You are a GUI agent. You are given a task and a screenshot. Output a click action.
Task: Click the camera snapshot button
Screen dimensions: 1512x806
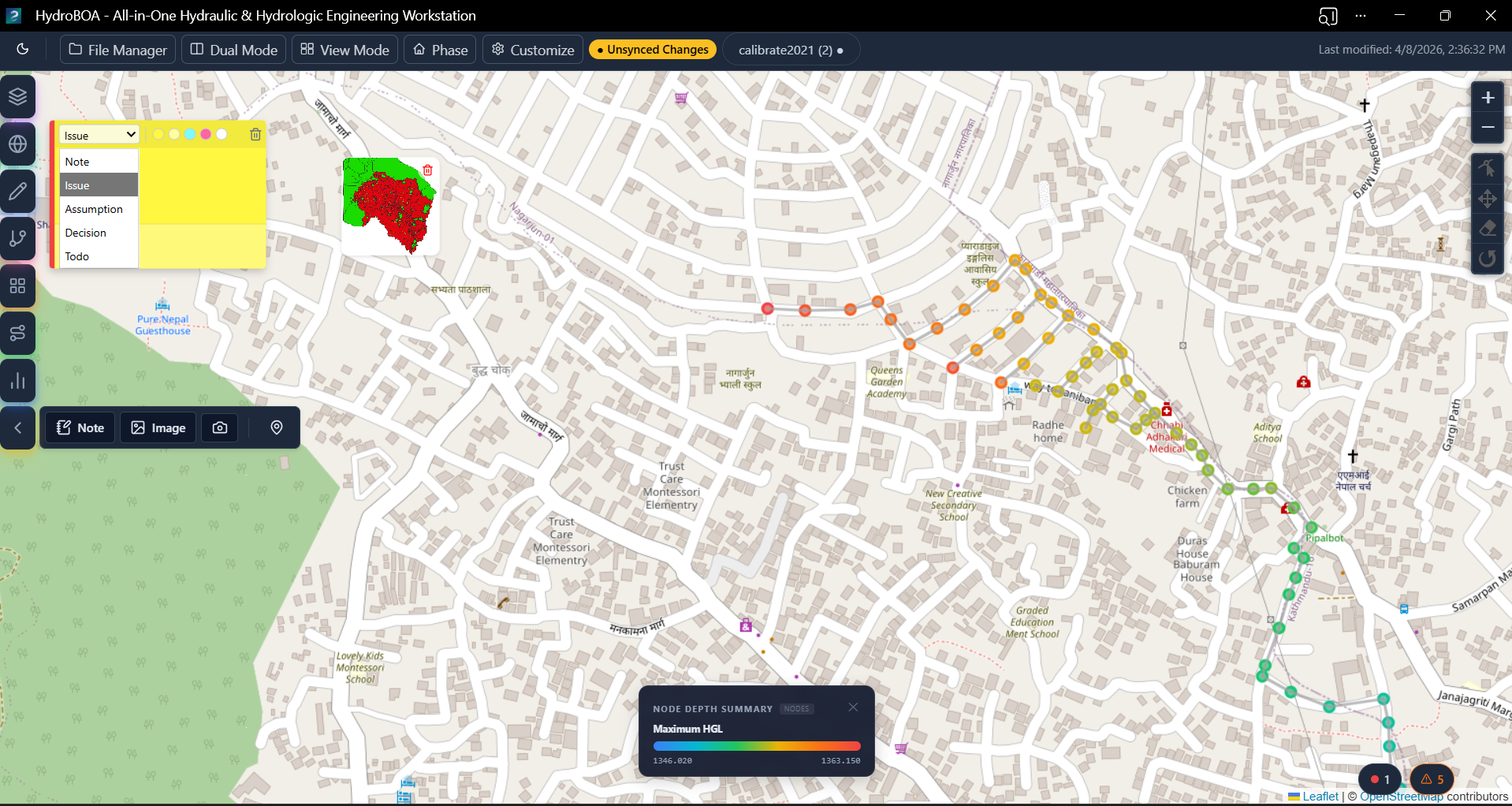(220, 427)
